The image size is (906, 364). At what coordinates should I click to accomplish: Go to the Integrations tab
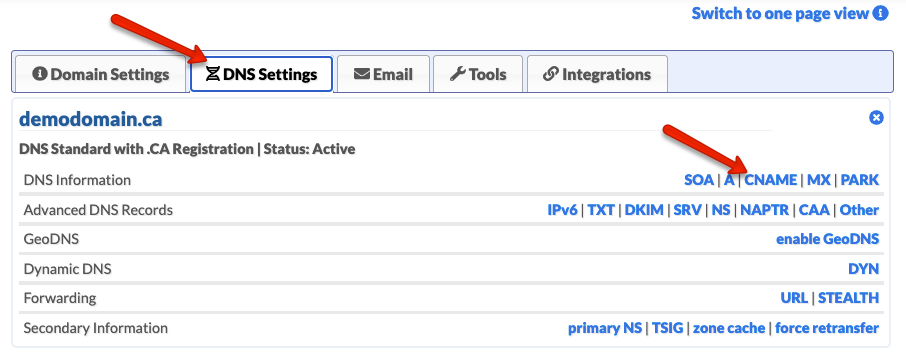pos(597,74)
